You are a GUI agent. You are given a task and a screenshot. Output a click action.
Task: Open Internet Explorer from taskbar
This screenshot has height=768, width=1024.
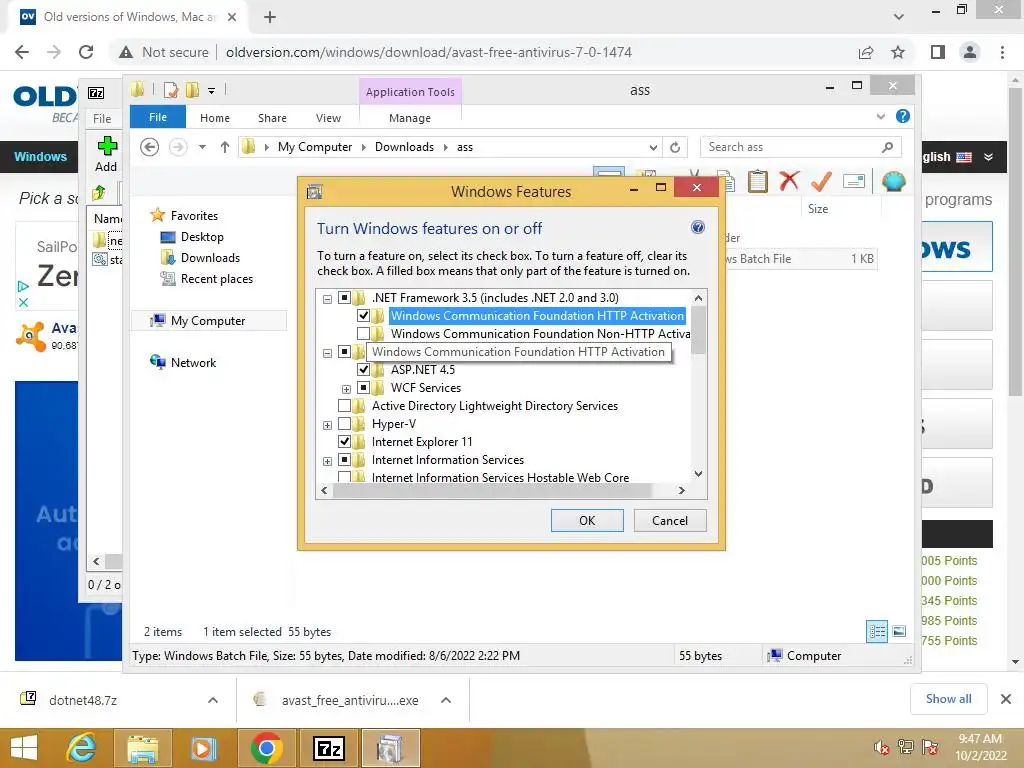pos(82,748)
